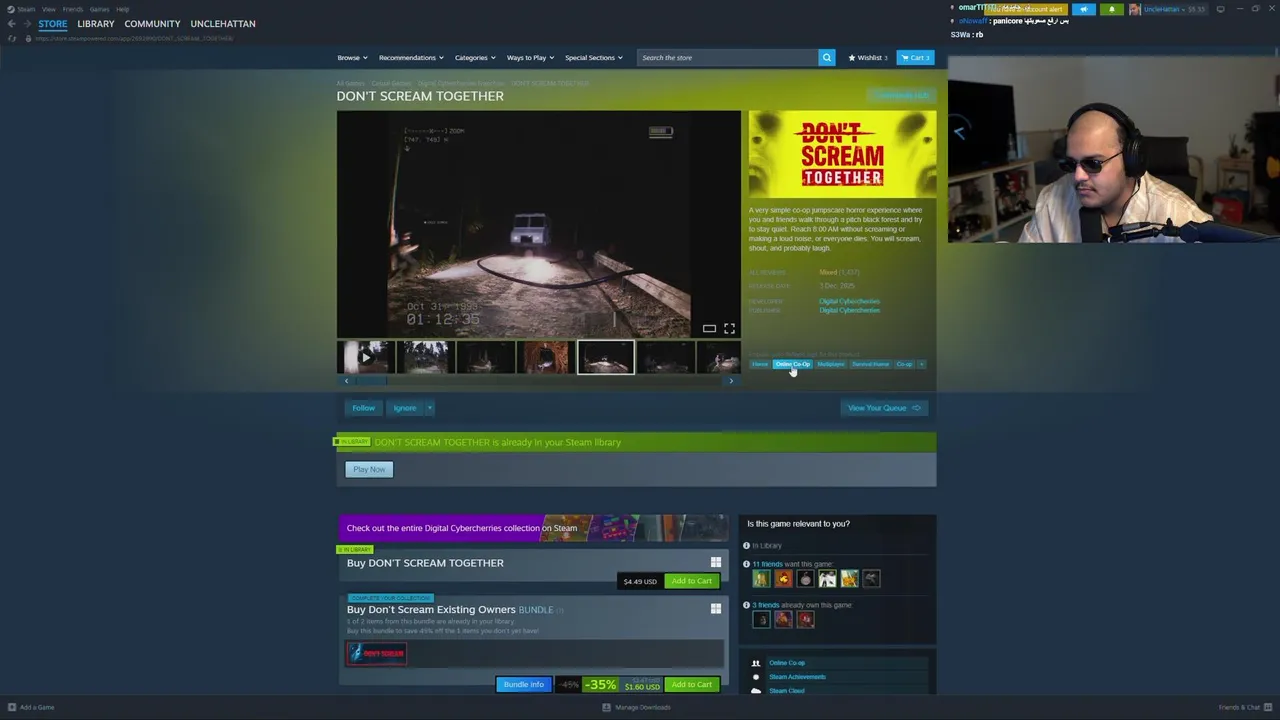The height and width of the screenshot is (720, 1280).
Task: Open the Digital Cybercherries collection banner
Action: pos(532,528)
